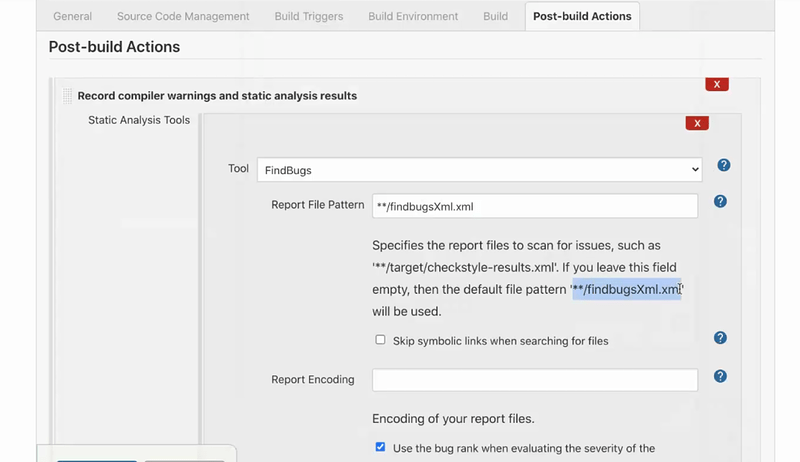Click the highlighted default findbugsXml.xml pattern text
Image resolution: width=800 pixels, height=462 pixels.
point(627,290)
